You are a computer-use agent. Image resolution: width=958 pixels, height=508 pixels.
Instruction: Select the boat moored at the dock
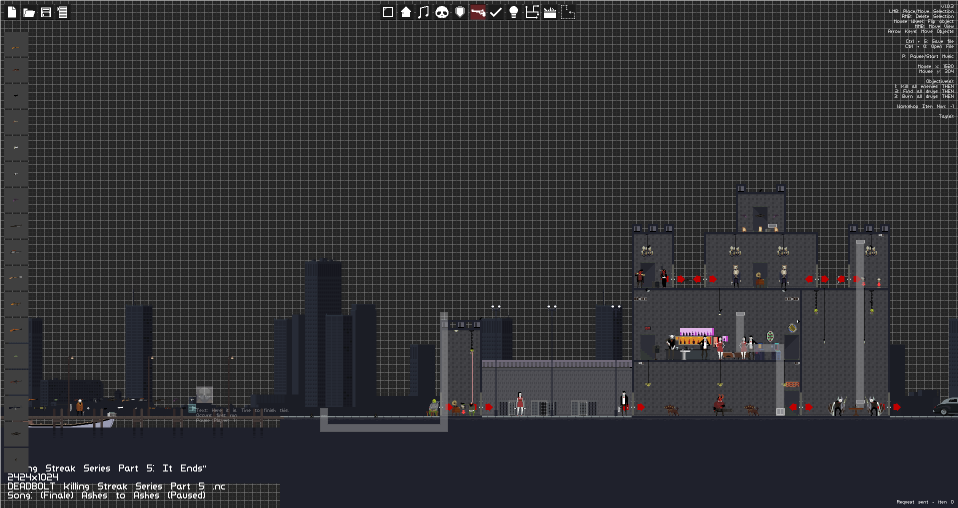[x=72, y=422]
